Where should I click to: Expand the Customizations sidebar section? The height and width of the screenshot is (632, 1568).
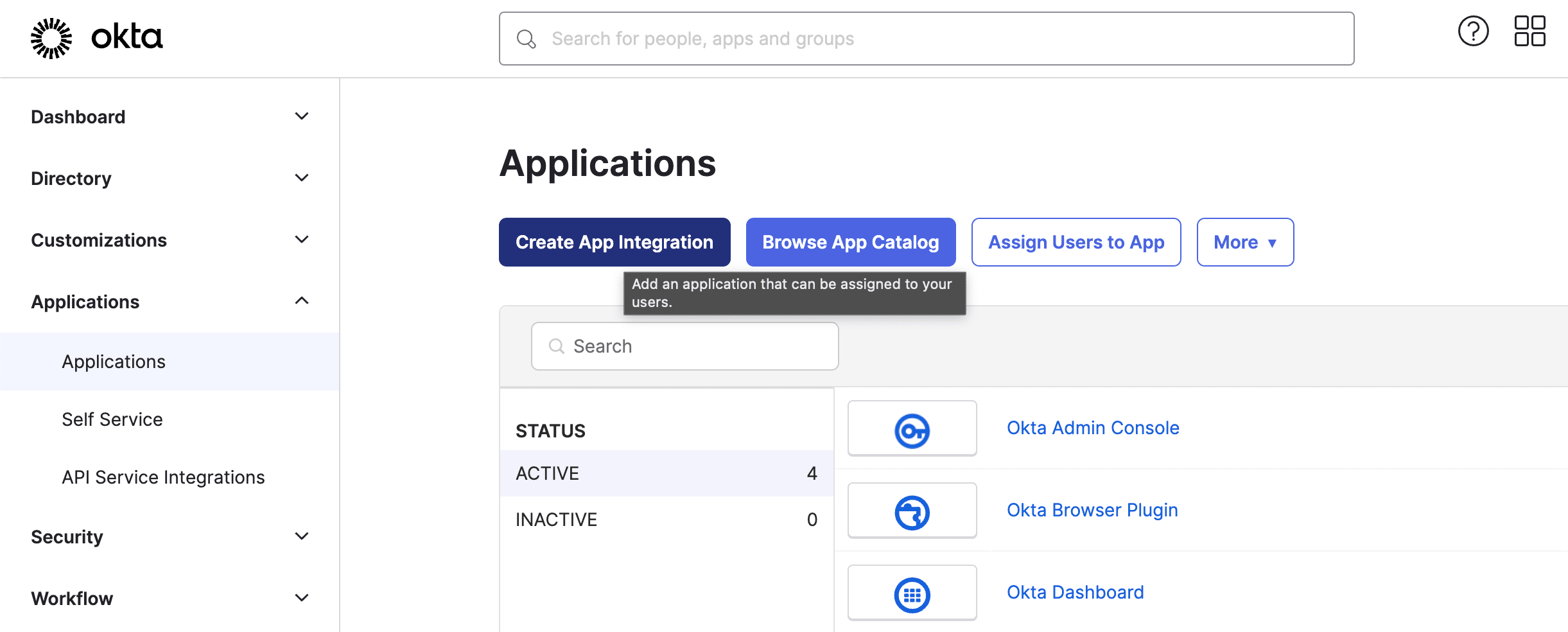click(301, 240)
